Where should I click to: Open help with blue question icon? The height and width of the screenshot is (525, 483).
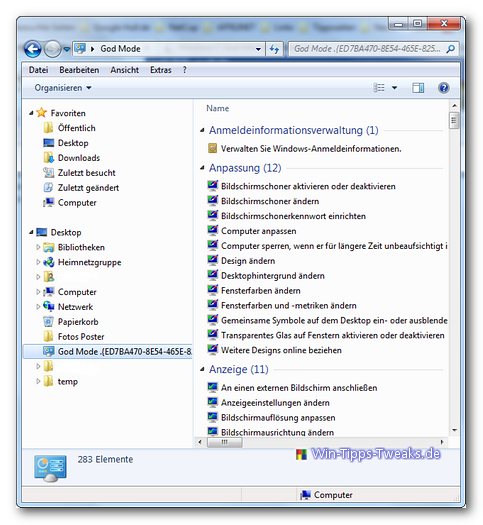point(444,88)
